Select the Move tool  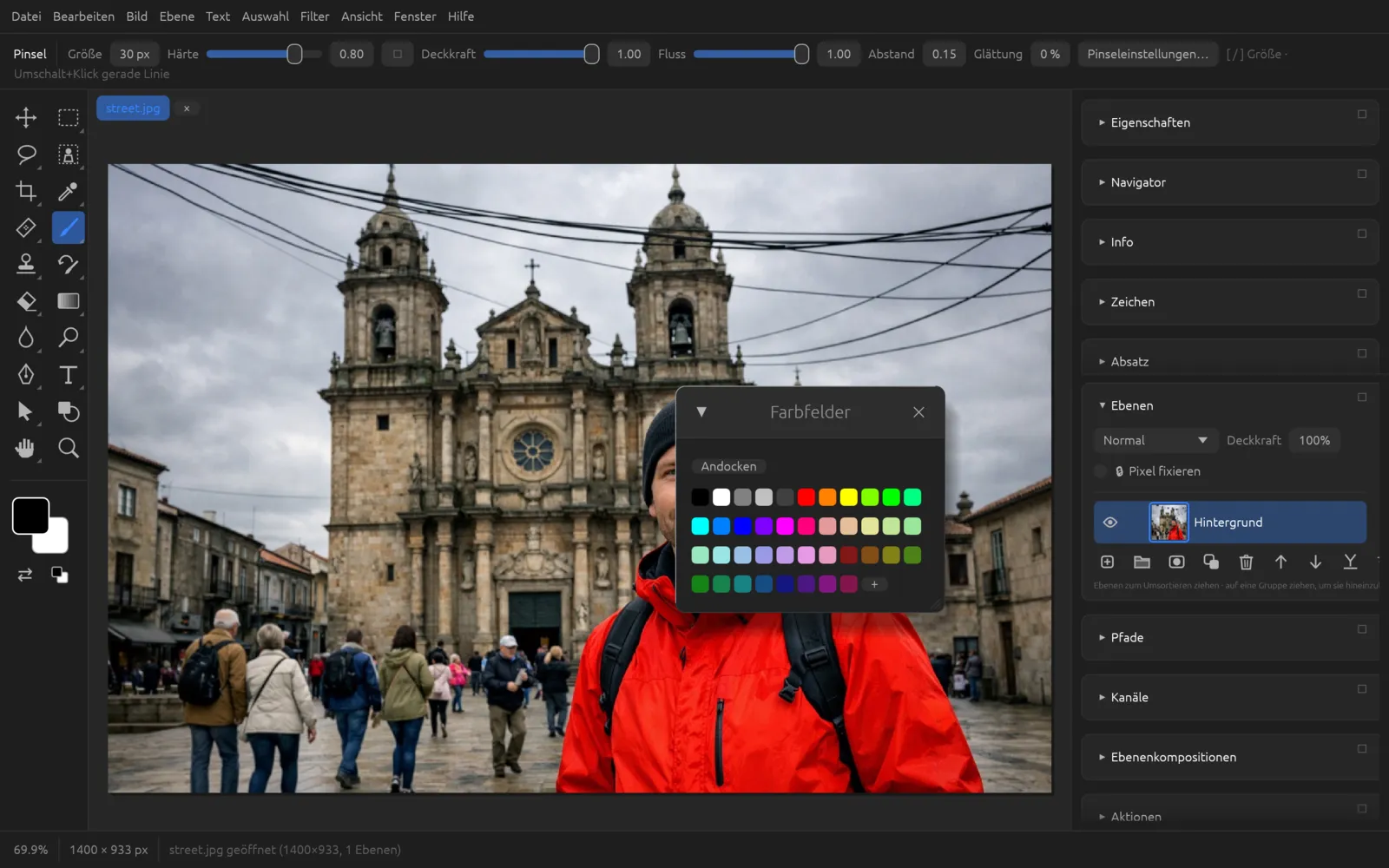[26, 117]
